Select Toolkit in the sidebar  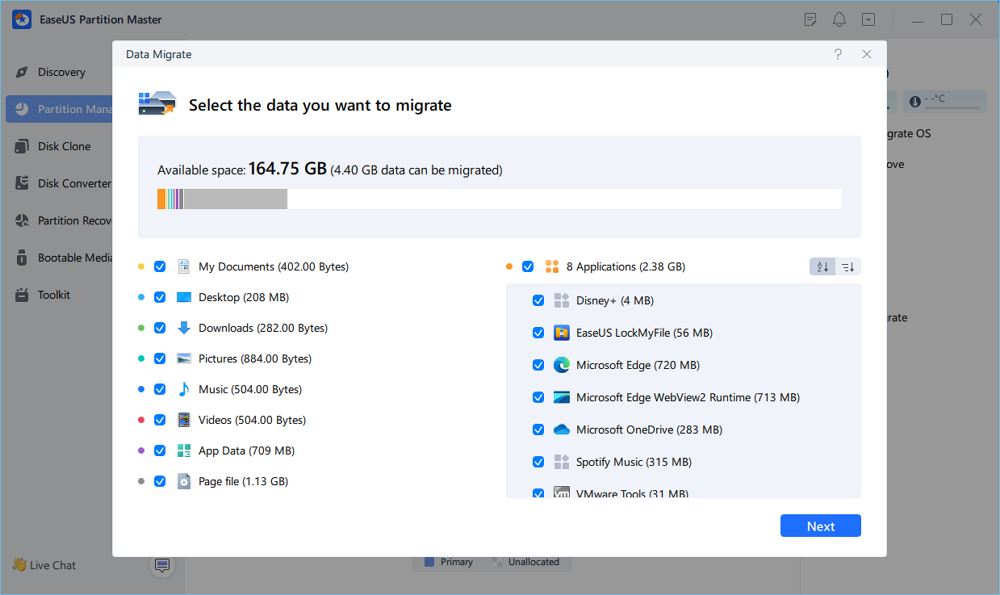54,295
